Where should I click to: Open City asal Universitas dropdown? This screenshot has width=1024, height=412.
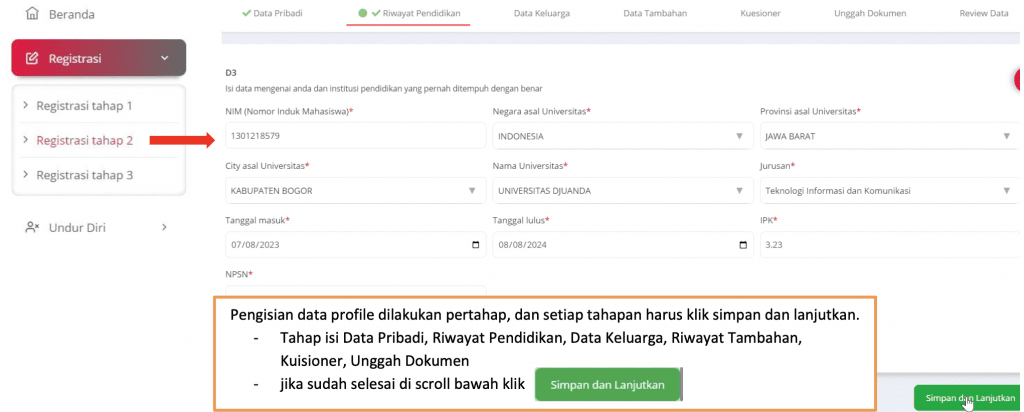[x=472, y=190]
